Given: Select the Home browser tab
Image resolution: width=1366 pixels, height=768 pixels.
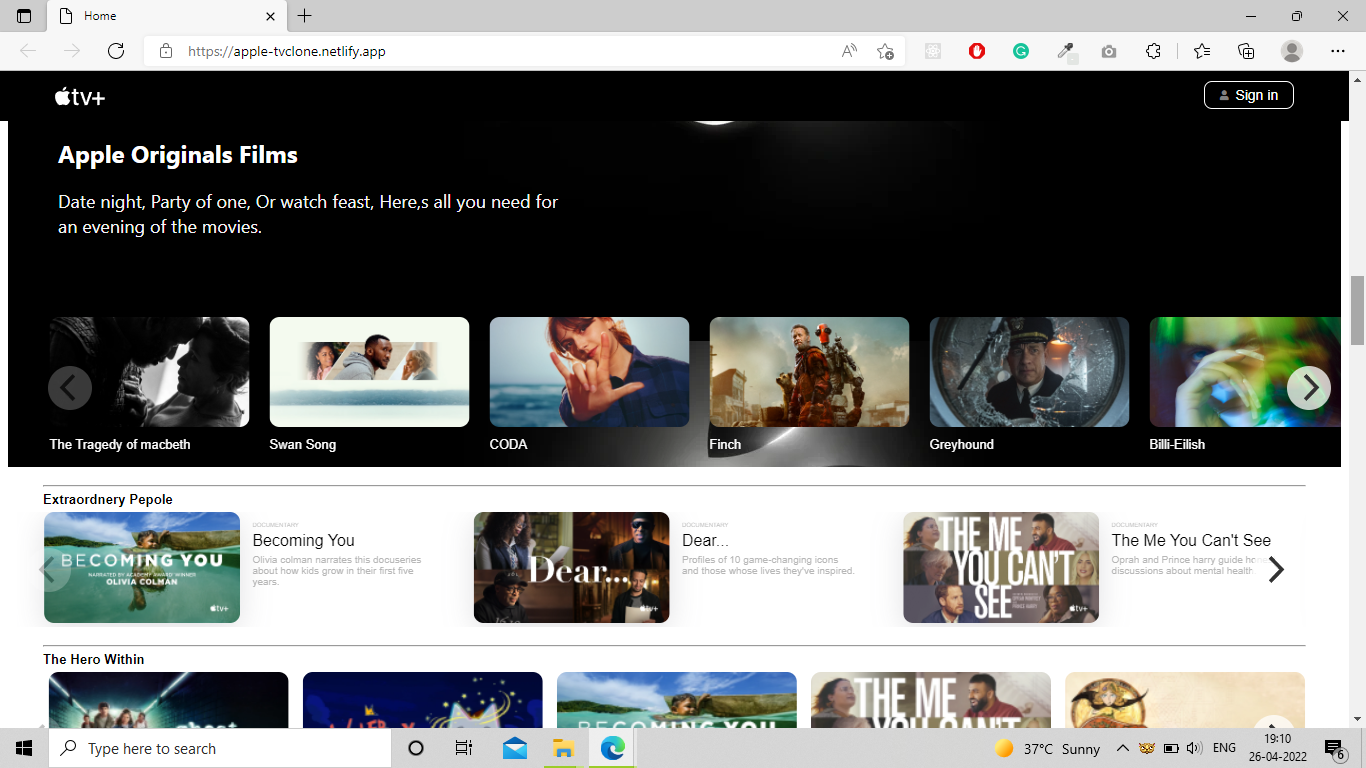Looking at the screenshot, I should (168, 16).
